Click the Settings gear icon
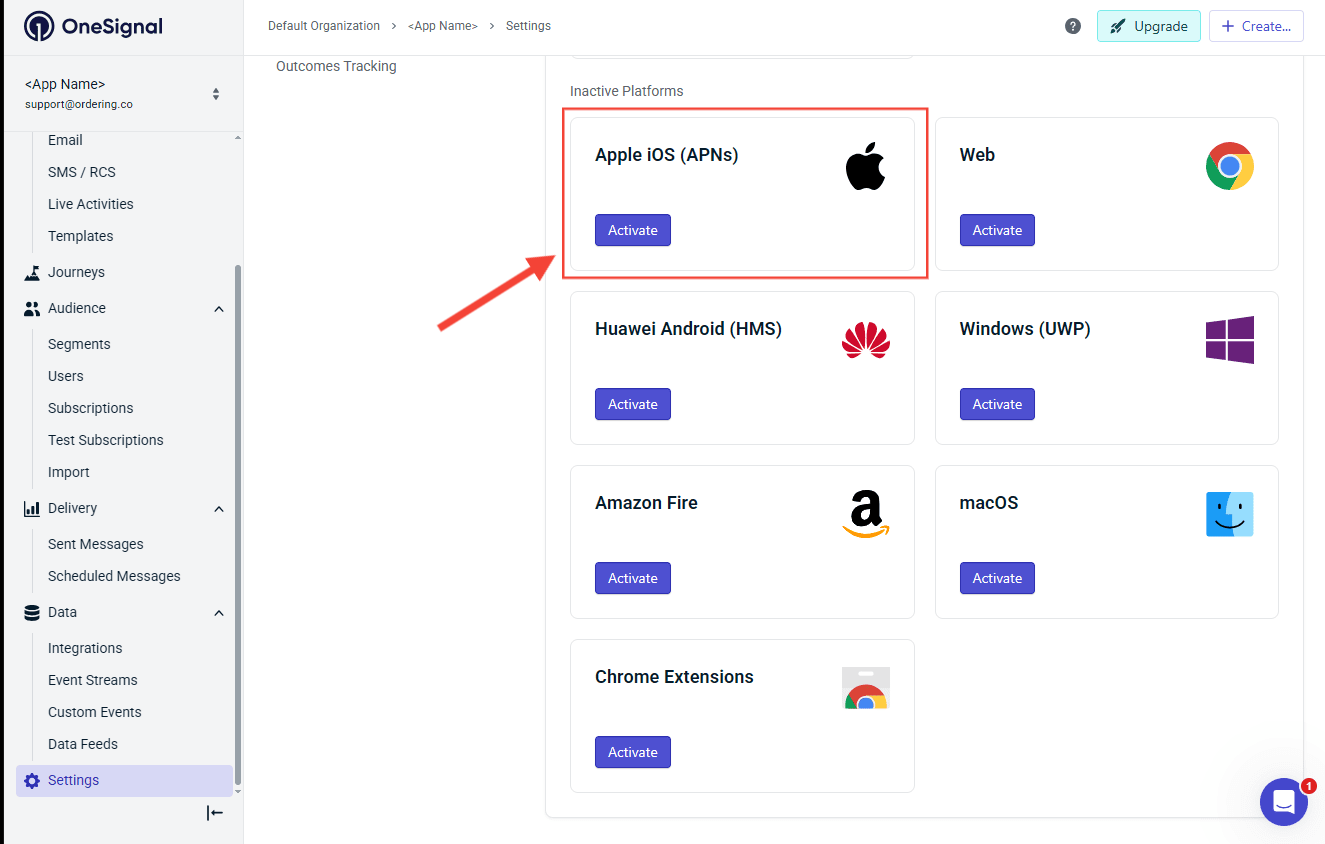This screenshot has width=1325, height=844. point(32,780)
